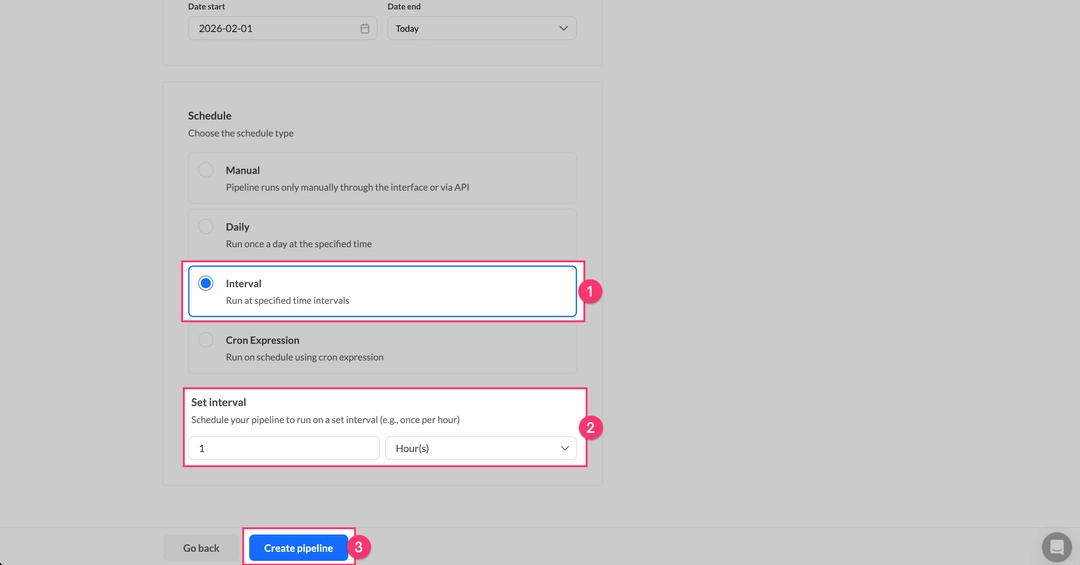Click the Create pipeline button
The image size is (1080, 565).
coord(298,548)
